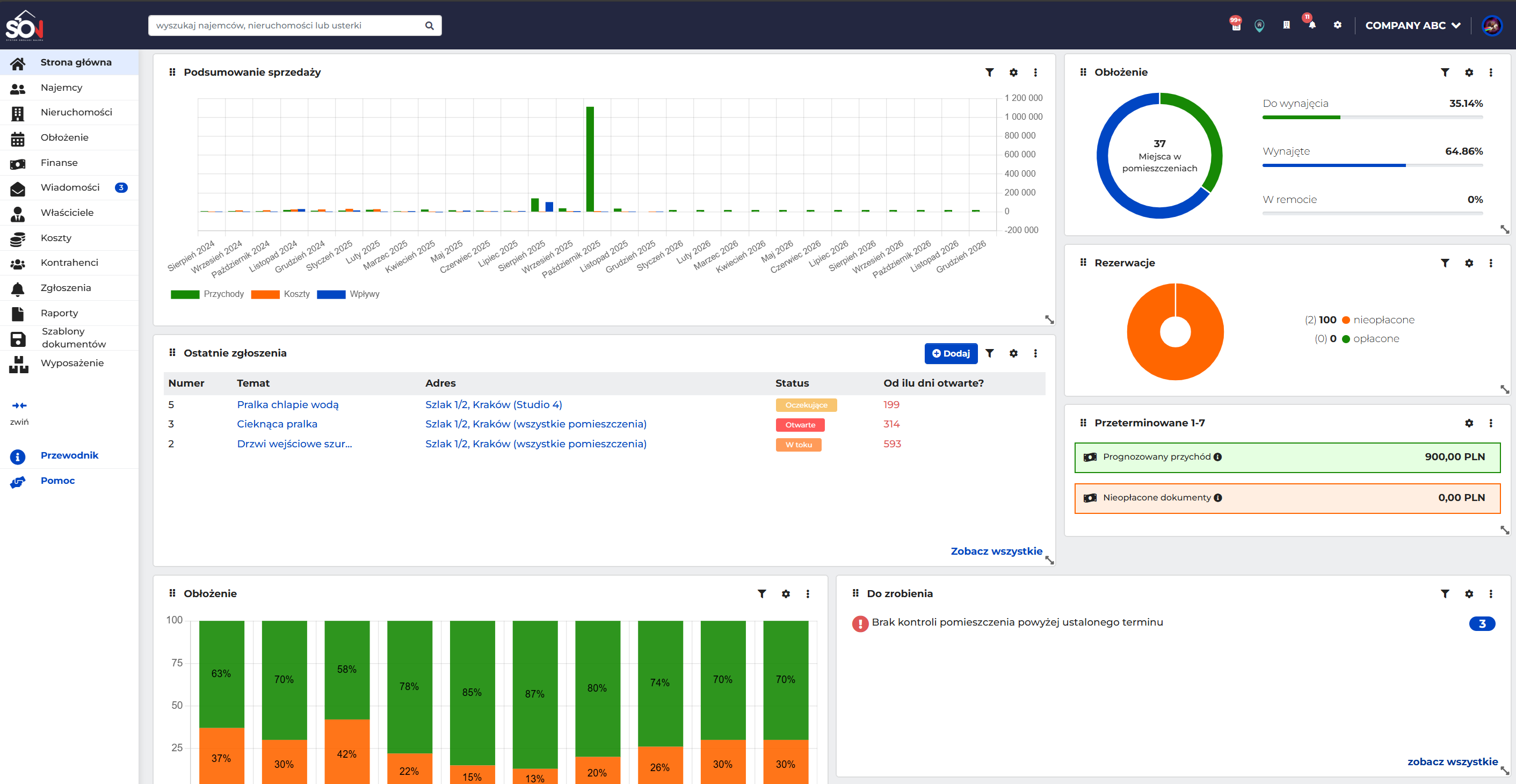Viewport: 1516px width, 784px height.
Task: Open gear settings of Rezerwacje widget
Action: pyautogui.click(x=1468, y=263)
